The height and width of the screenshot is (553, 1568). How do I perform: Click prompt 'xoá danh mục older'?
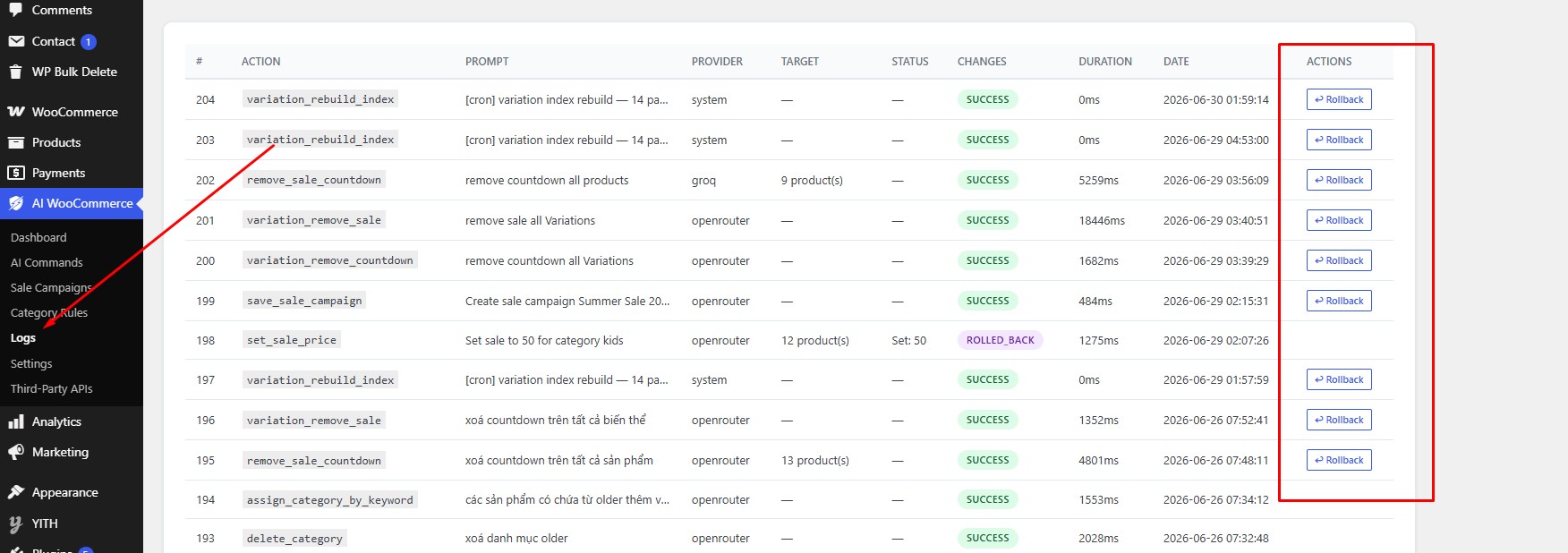(516, 539)
